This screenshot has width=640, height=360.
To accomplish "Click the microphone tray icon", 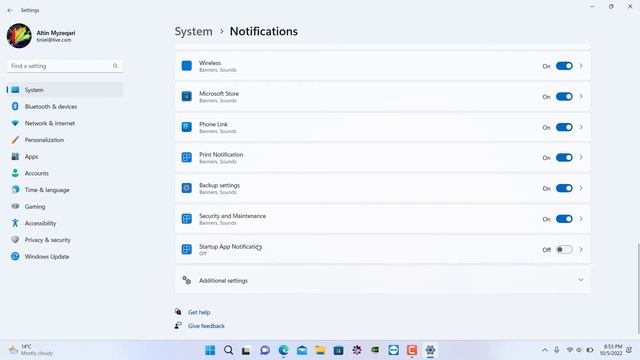I will coord(557,350).
